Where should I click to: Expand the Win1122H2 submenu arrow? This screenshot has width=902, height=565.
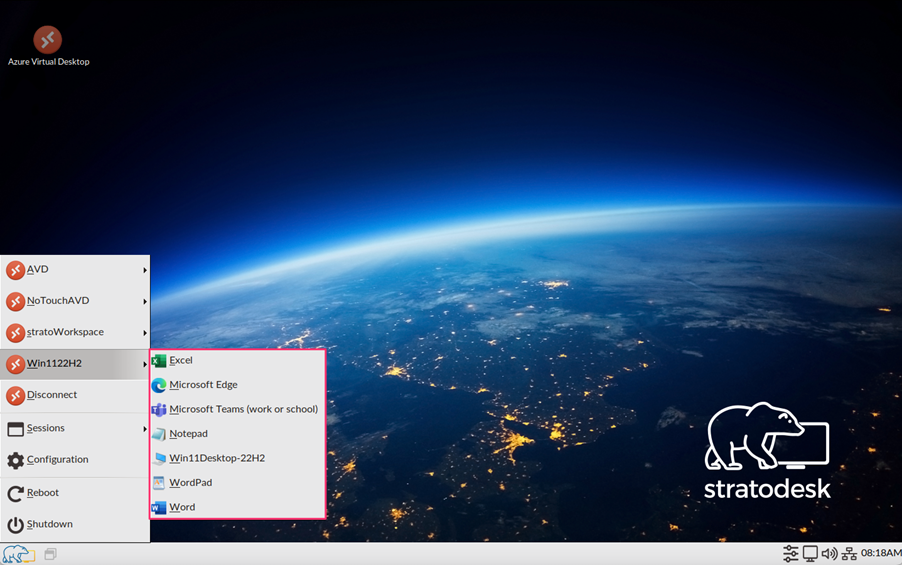pos(145,364)
